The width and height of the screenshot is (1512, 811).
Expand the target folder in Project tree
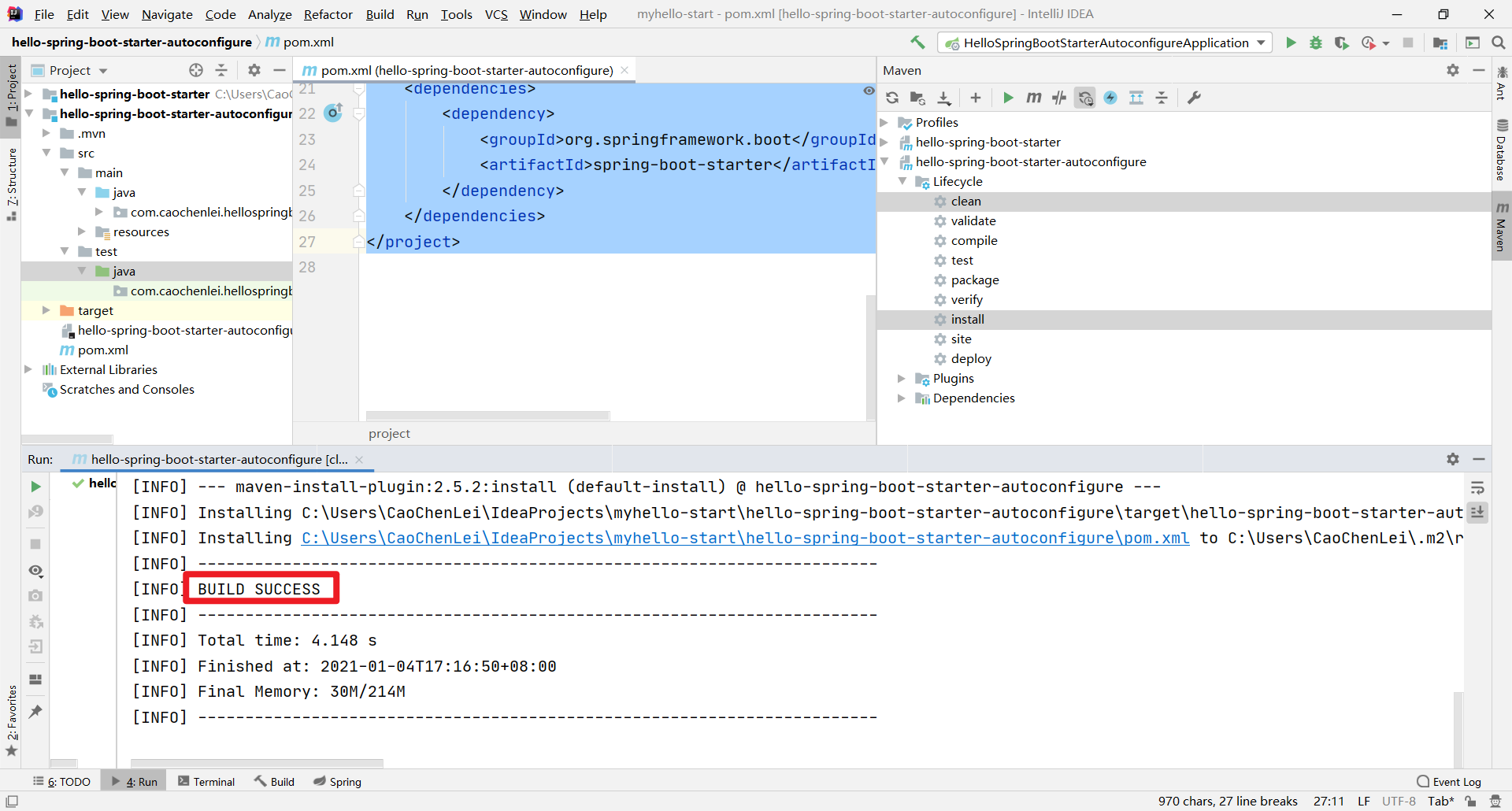tap(46, 310)
